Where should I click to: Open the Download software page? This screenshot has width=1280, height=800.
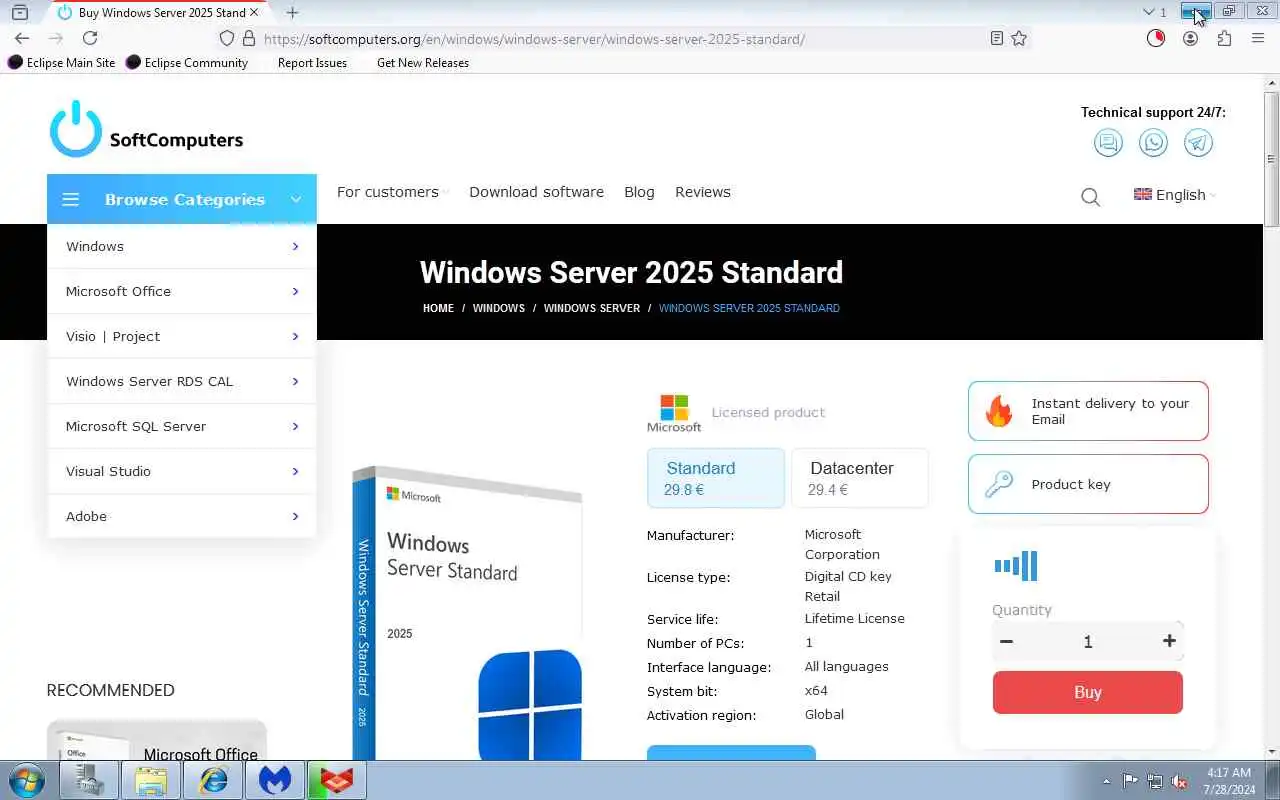tap(536, 192)
